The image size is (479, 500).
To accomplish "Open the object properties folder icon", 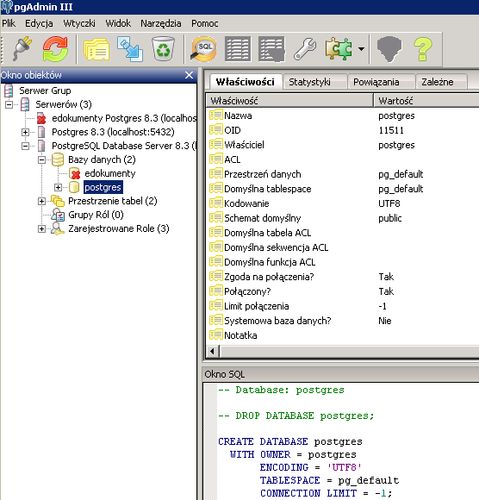I will (x=96, y=50).
